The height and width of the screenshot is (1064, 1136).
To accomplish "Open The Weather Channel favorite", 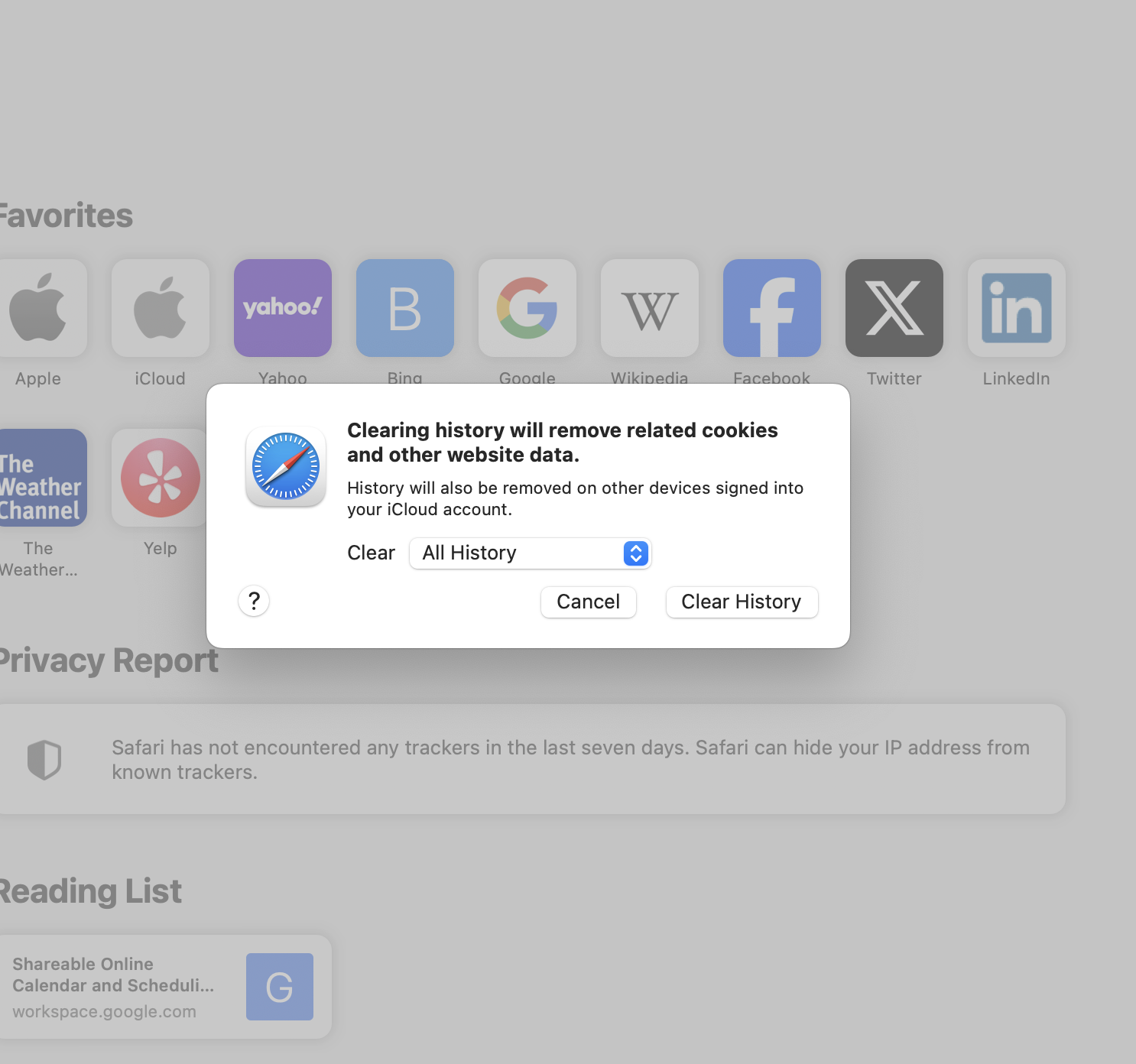I will [38, 477].
